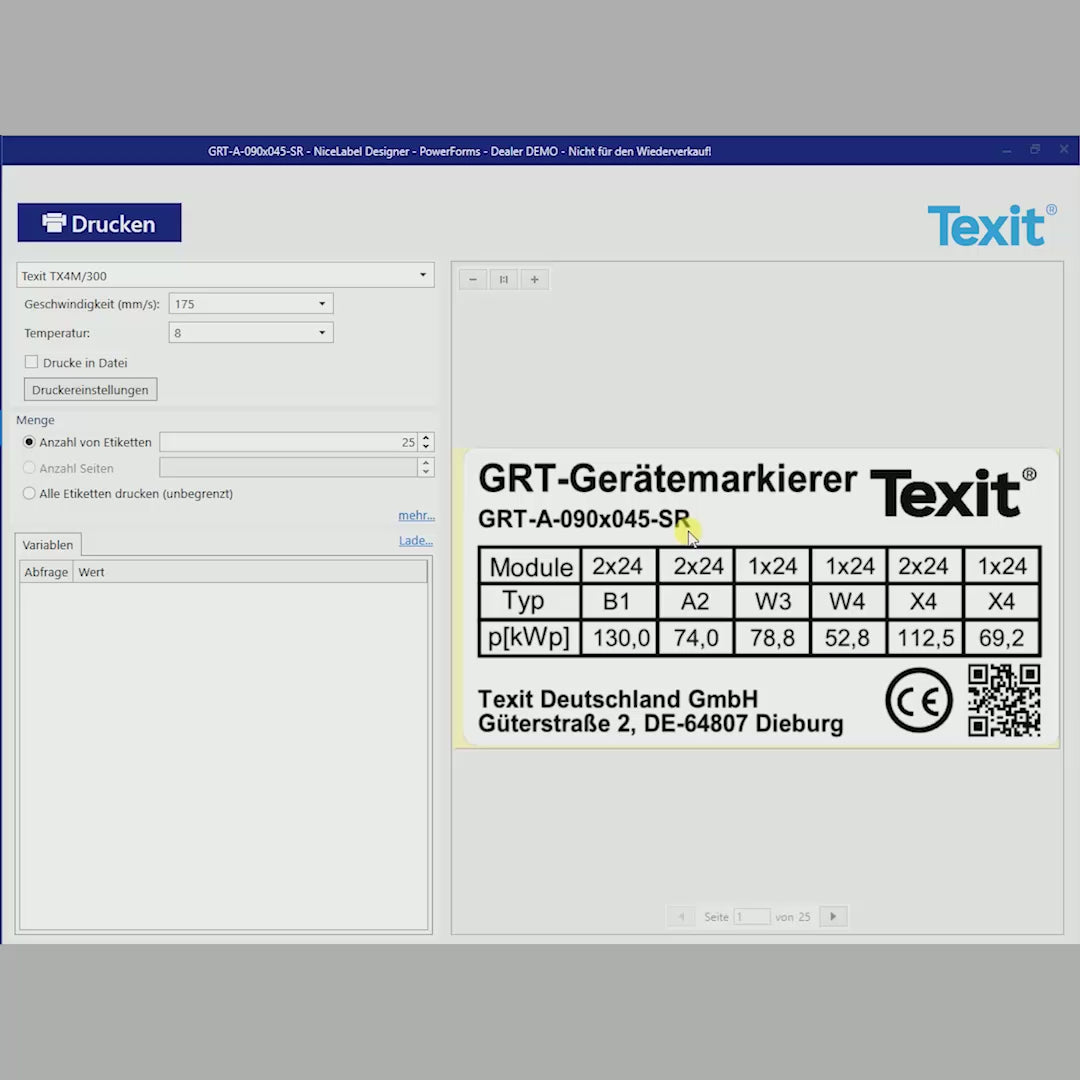Image resolution: width=1080 pixels, height=1080 pixels.
Task: Open the mehr... link
Action: [x=416, y=515]
